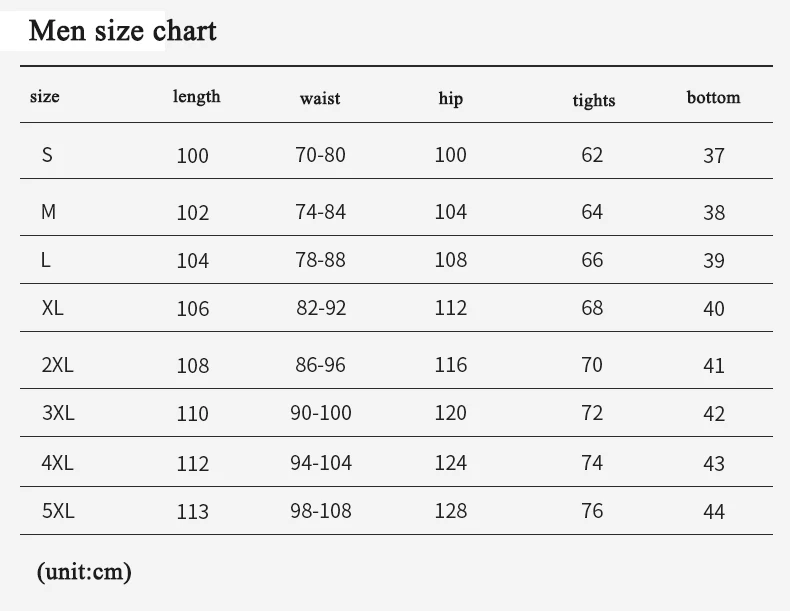Select the 5XL size row label
The width and height of the screenshot is (790, 611).
coord(58,511)
